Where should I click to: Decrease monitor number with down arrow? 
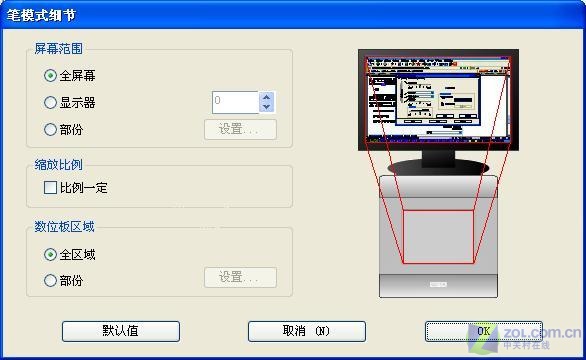click(x=266, y=107)
